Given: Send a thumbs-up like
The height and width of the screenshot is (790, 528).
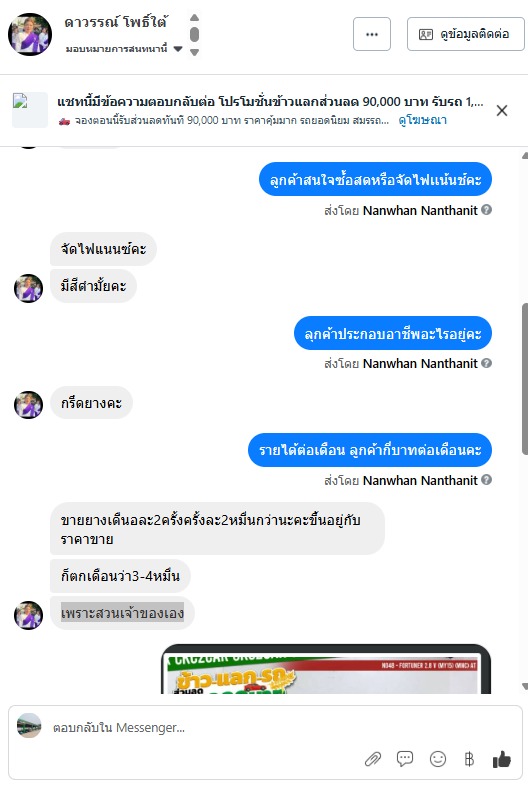Looking at the screenshot, I should pos(502,759).
